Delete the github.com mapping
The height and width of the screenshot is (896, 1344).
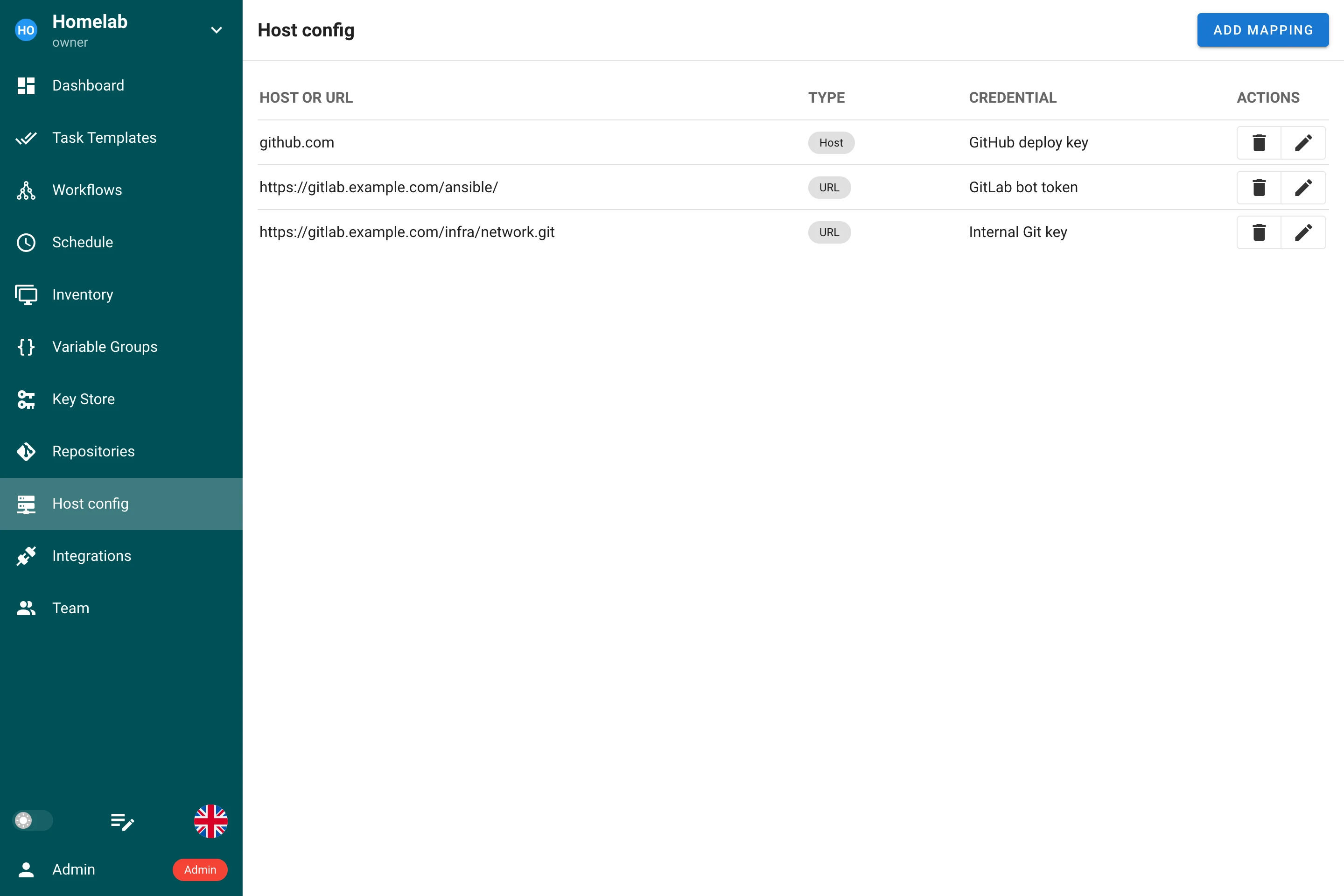pos(1259,142)
